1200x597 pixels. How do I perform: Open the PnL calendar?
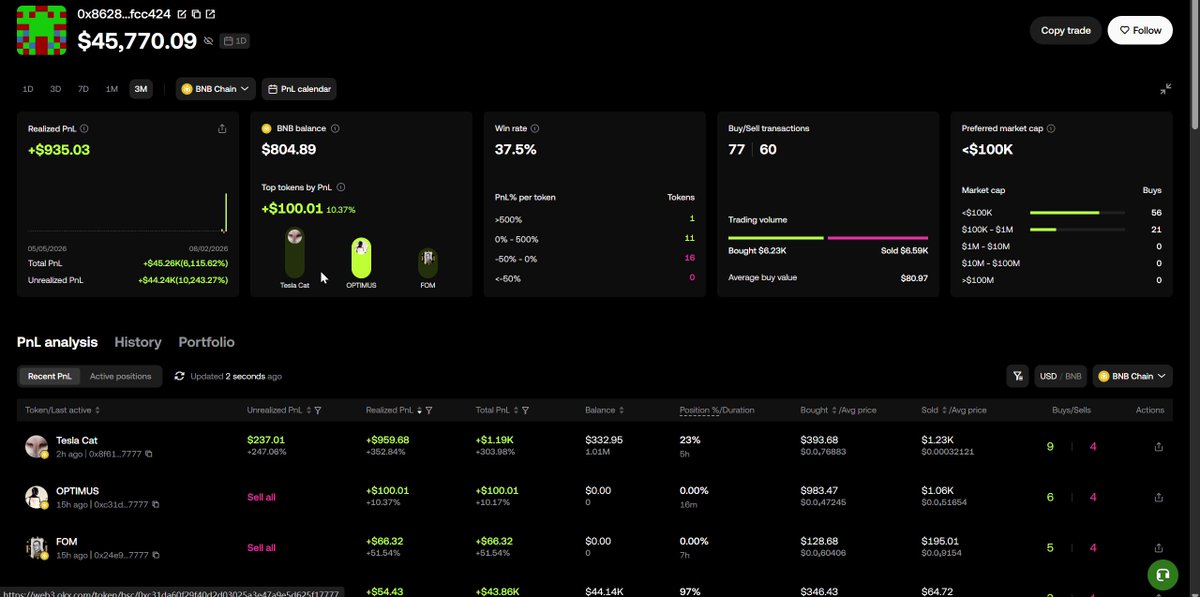click(299, 89)
